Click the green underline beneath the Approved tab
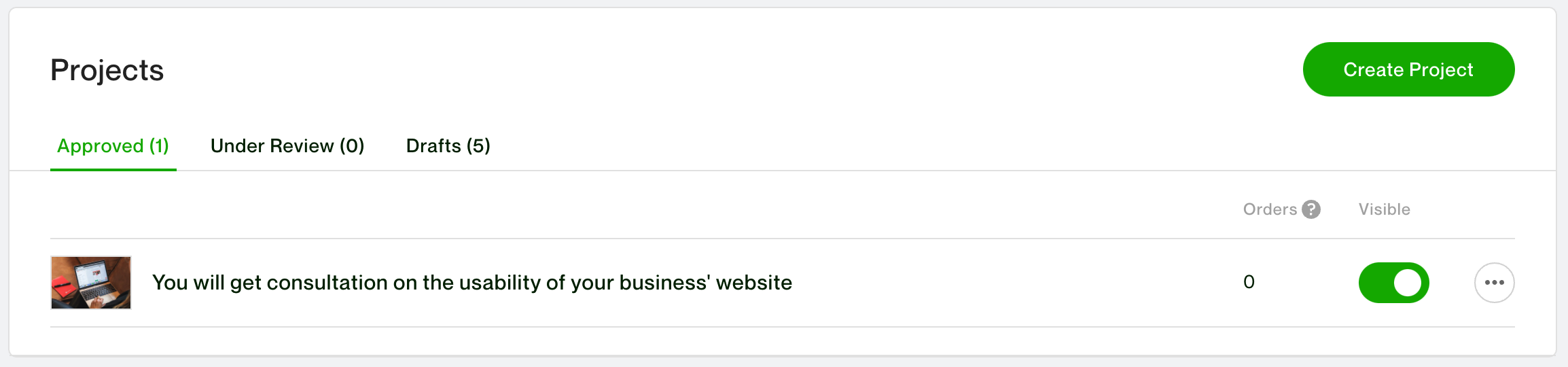1568x367 pixels. click(x=113, y=169)
